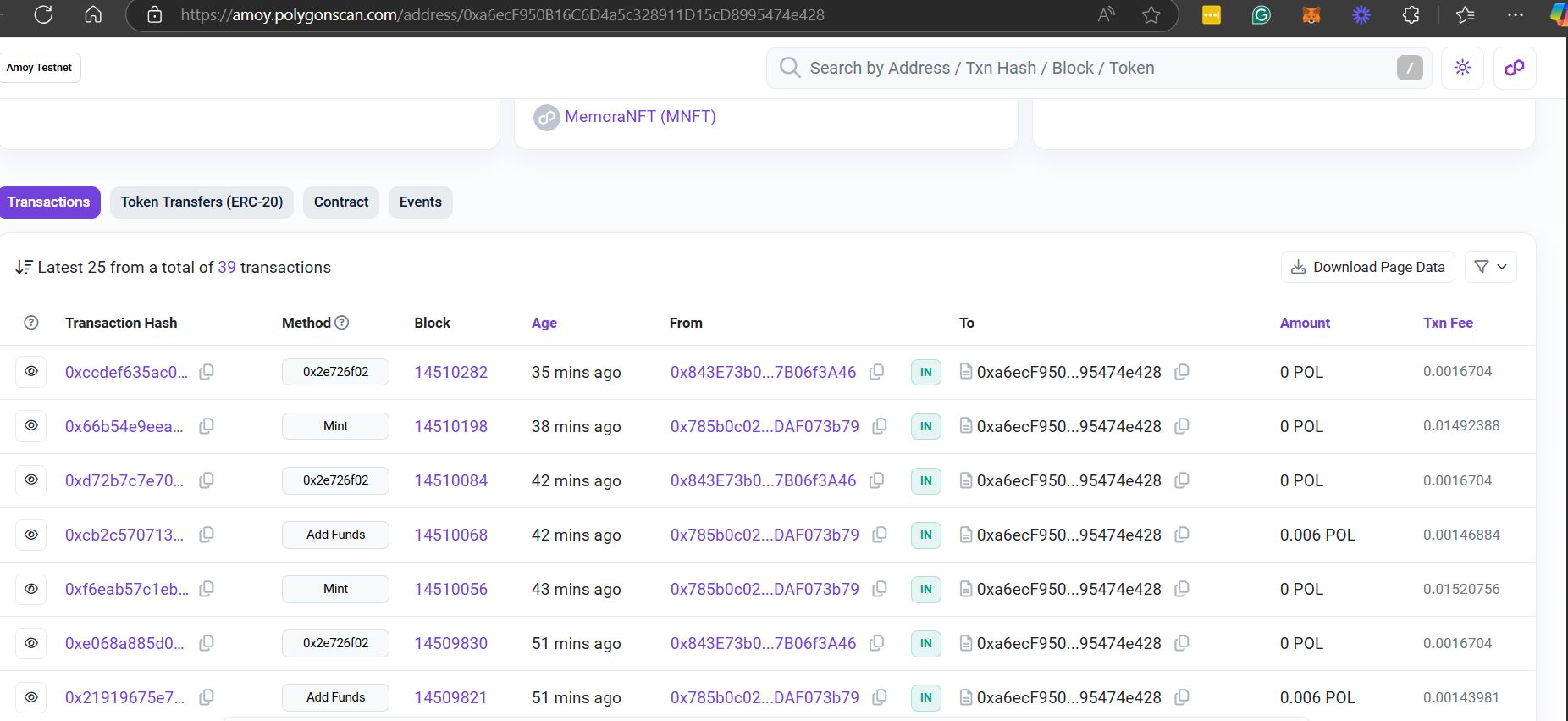Copy transaction hash 0xf6eab57c1eb
This screenshot has height=721, width=1568.
tap(206, 589)
